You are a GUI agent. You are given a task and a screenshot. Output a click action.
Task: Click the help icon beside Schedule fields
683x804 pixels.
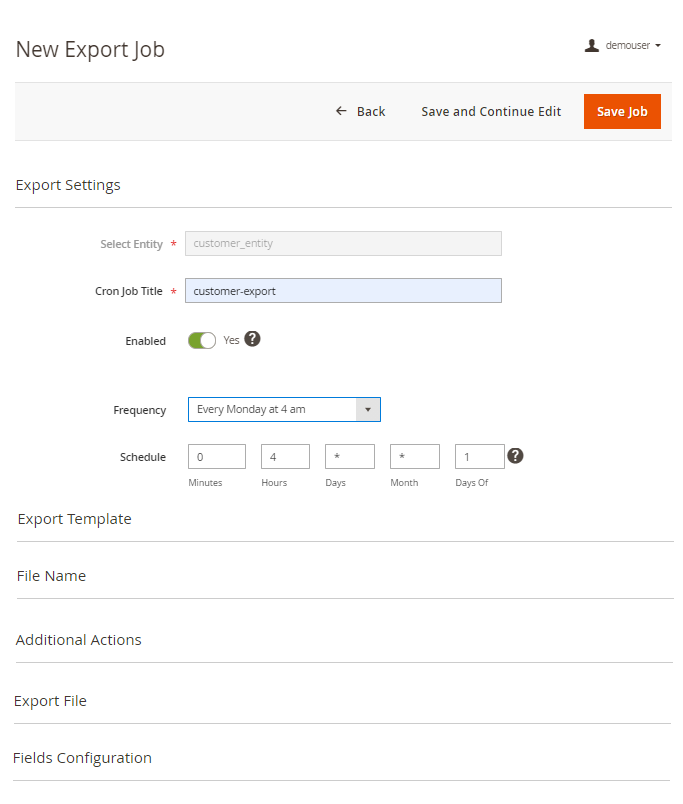(x=515, y=456)
